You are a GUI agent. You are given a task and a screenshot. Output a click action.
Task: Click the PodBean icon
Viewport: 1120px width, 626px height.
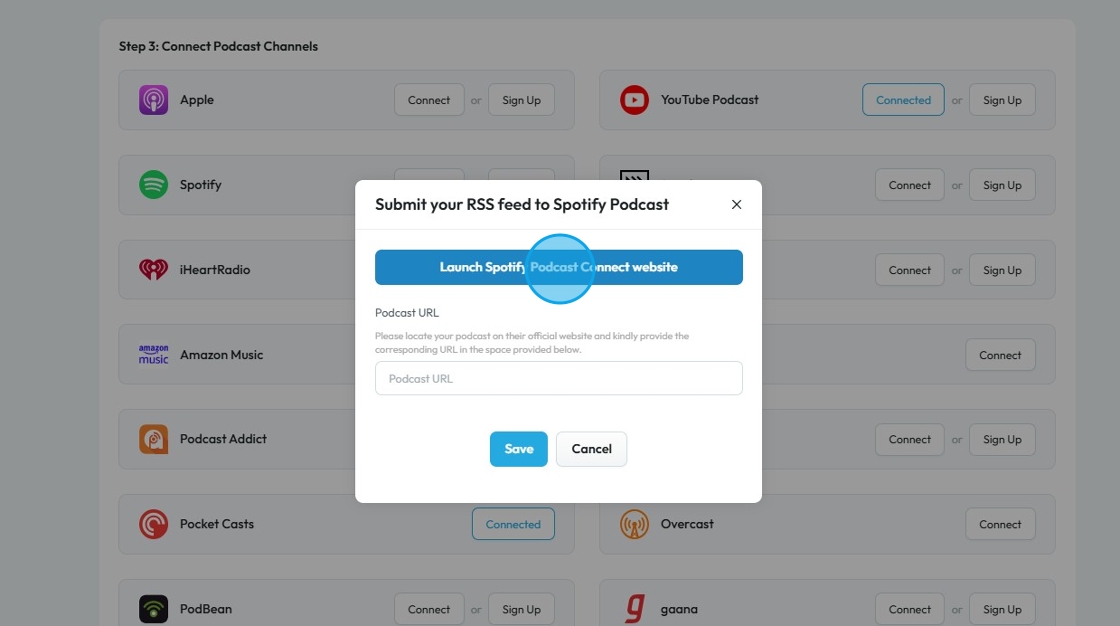point(153,609)
